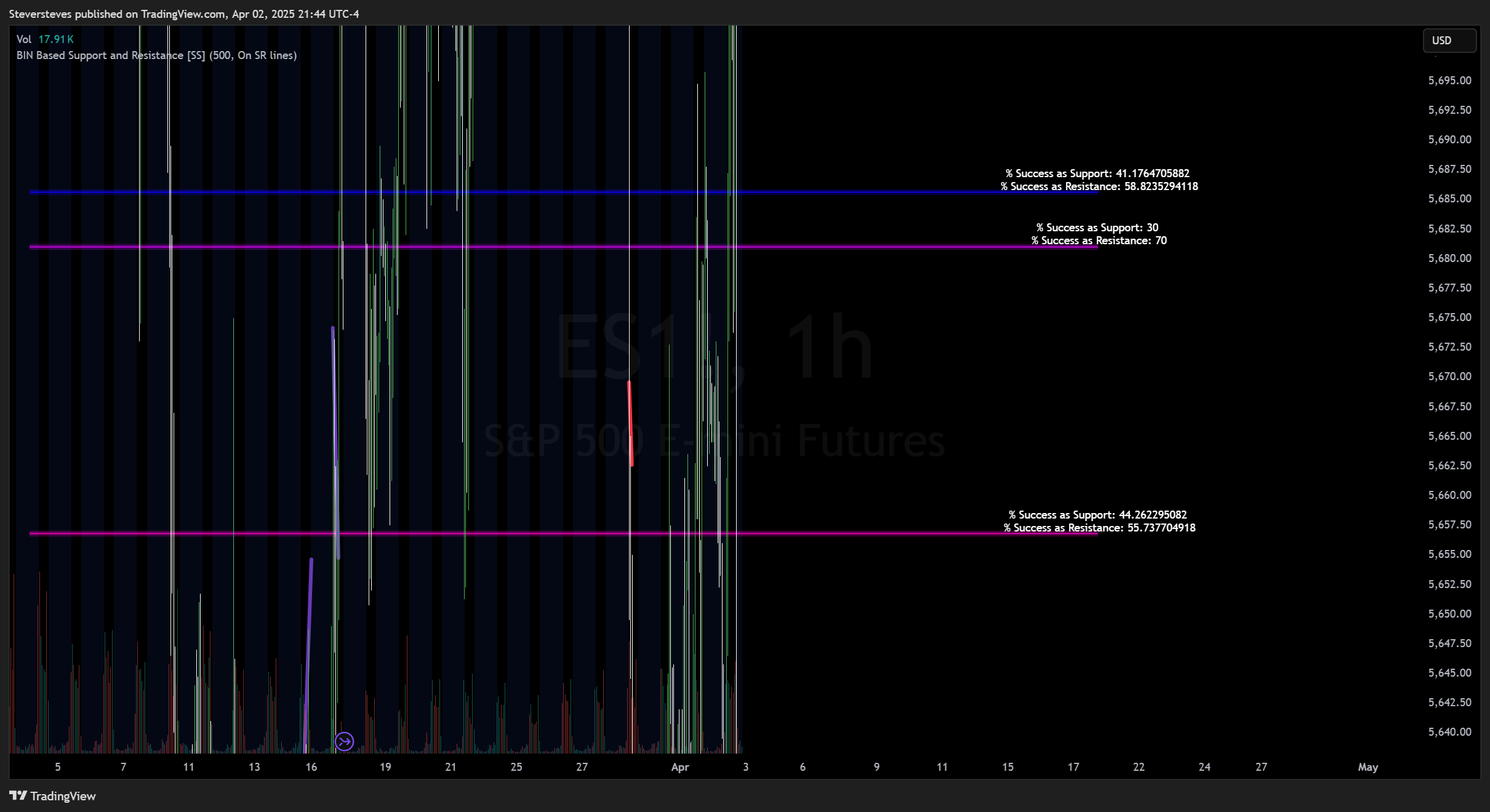This screenshot has width=1490, height=812.
Task: Click '% Success as Support: 30' label
Action: point(1097,228)
